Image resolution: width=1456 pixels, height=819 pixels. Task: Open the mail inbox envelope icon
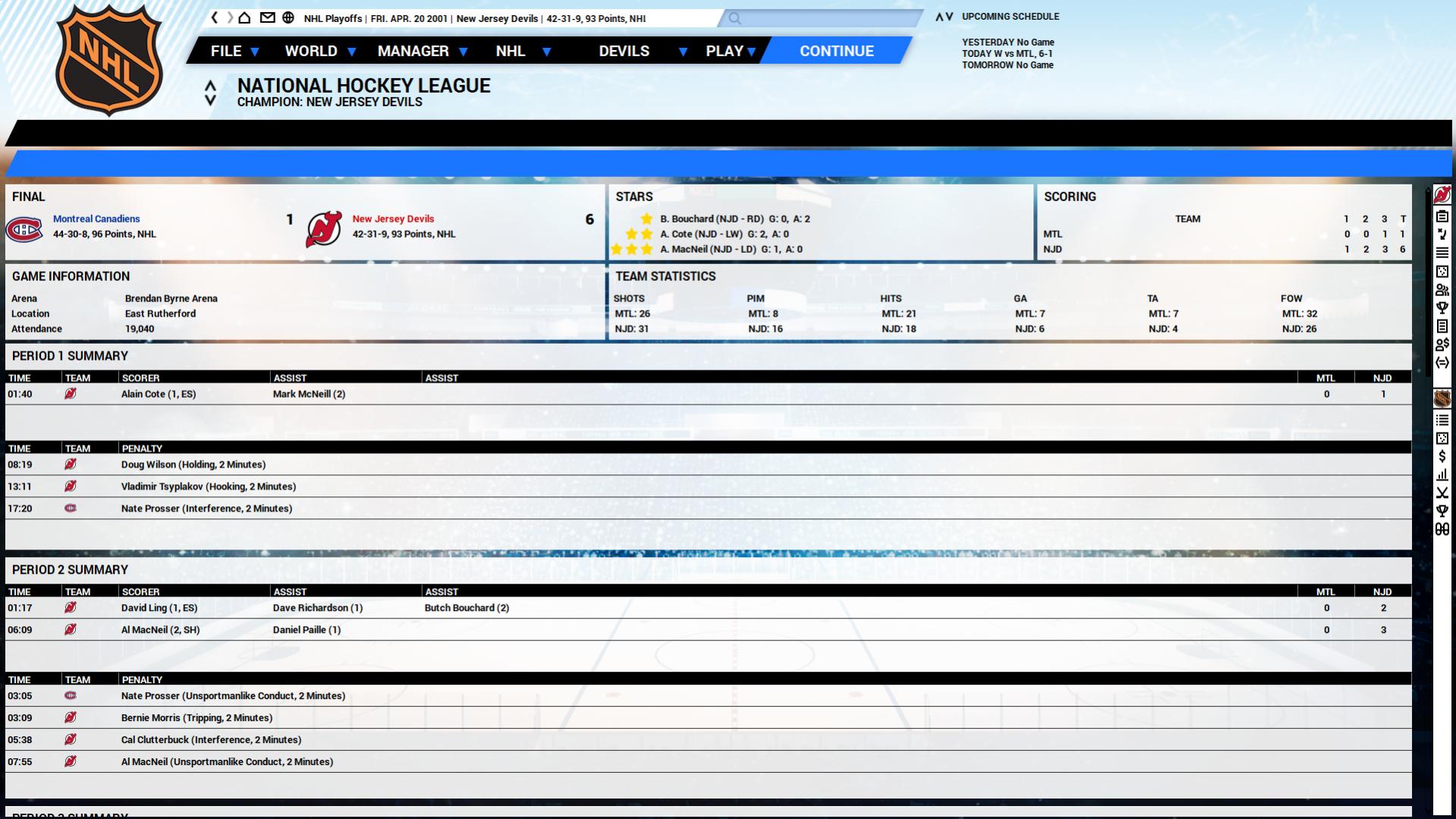267,17
